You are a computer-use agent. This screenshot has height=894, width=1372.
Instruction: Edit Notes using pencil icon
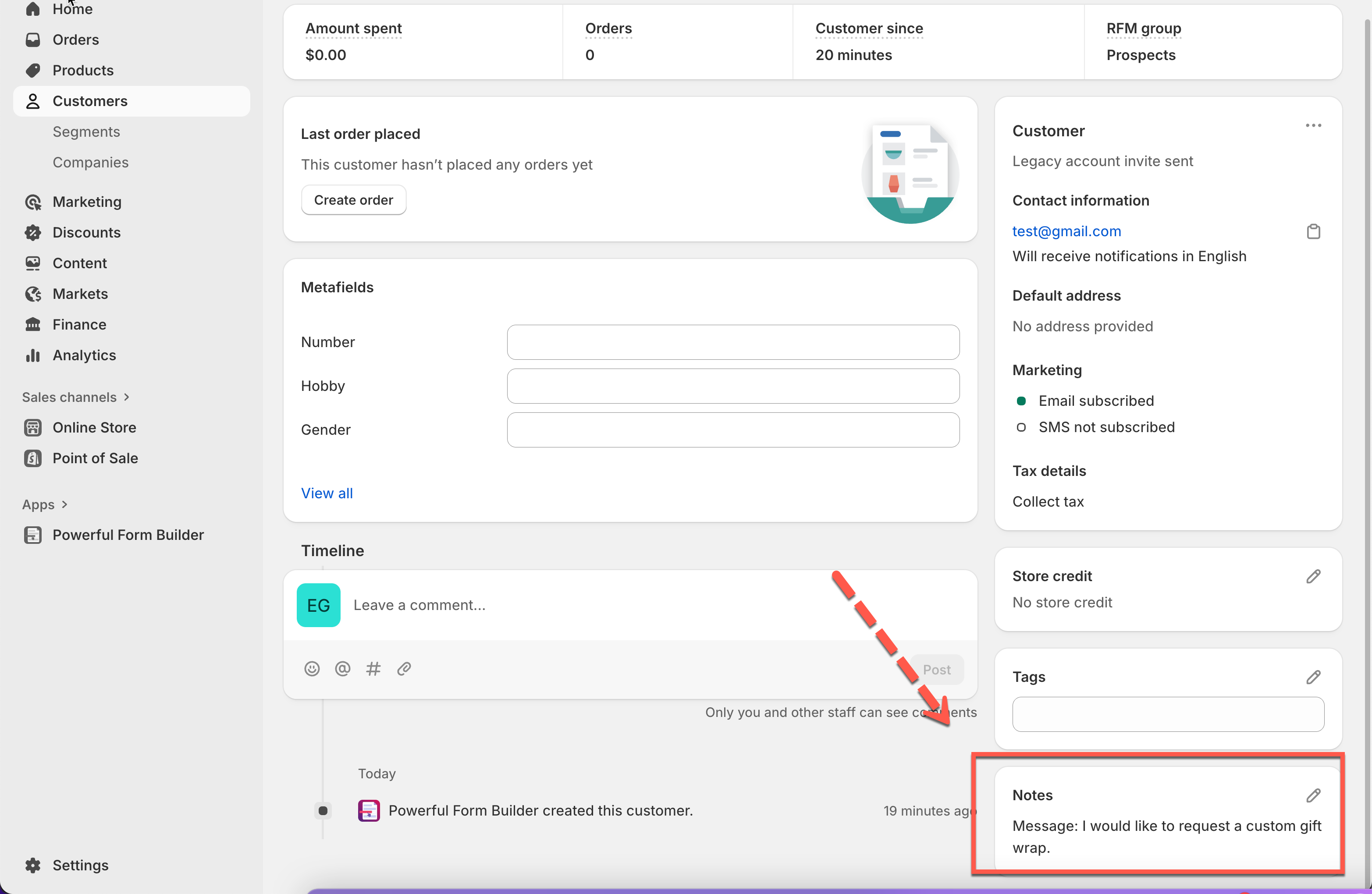coord(1313,795)
